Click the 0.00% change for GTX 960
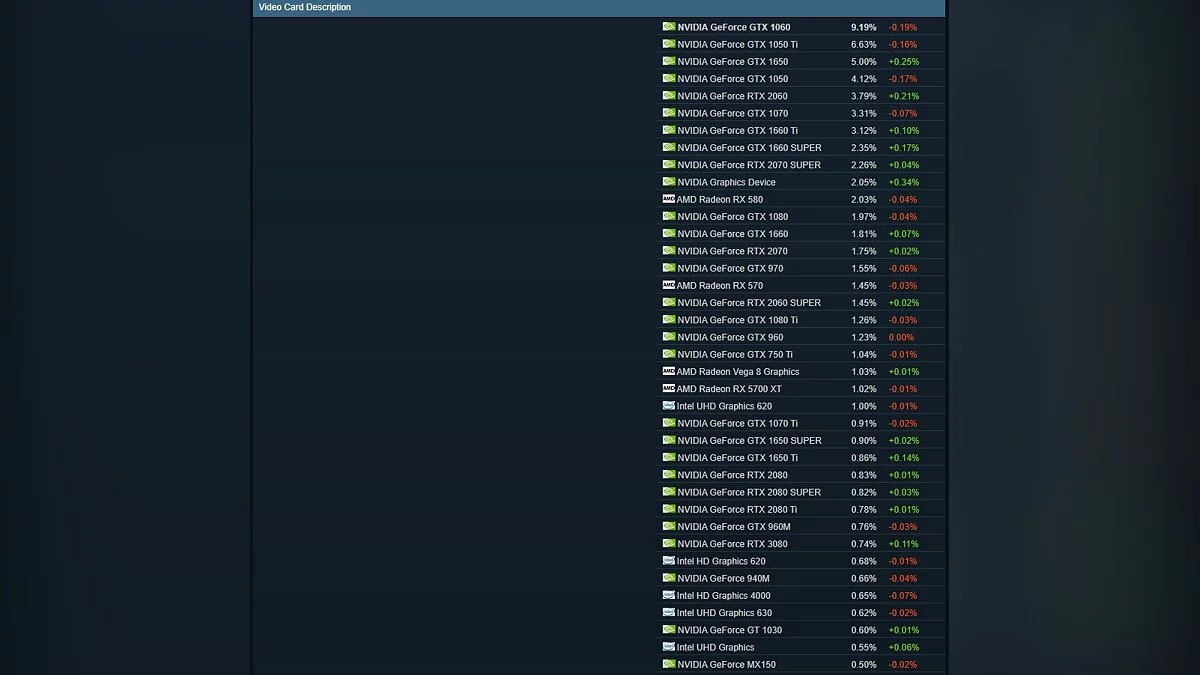The width and height of the screenshot is (1200, 675). coord(901,337)
